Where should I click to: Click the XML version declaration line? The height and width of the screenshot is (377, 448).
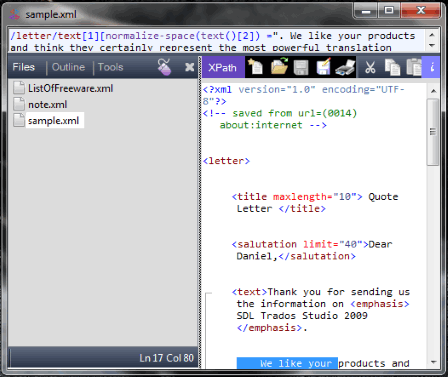(304, 95)
